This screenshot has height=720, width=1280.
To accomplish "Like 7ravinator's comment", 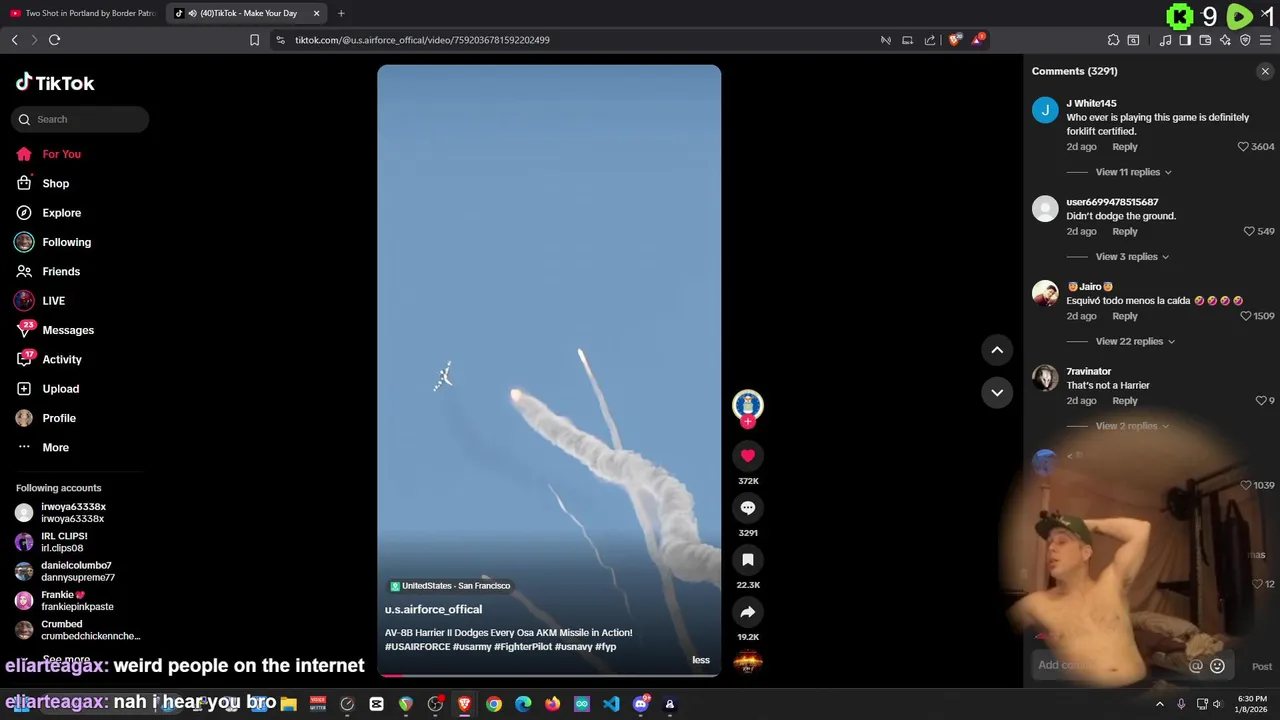I will tap(1261, 401).
